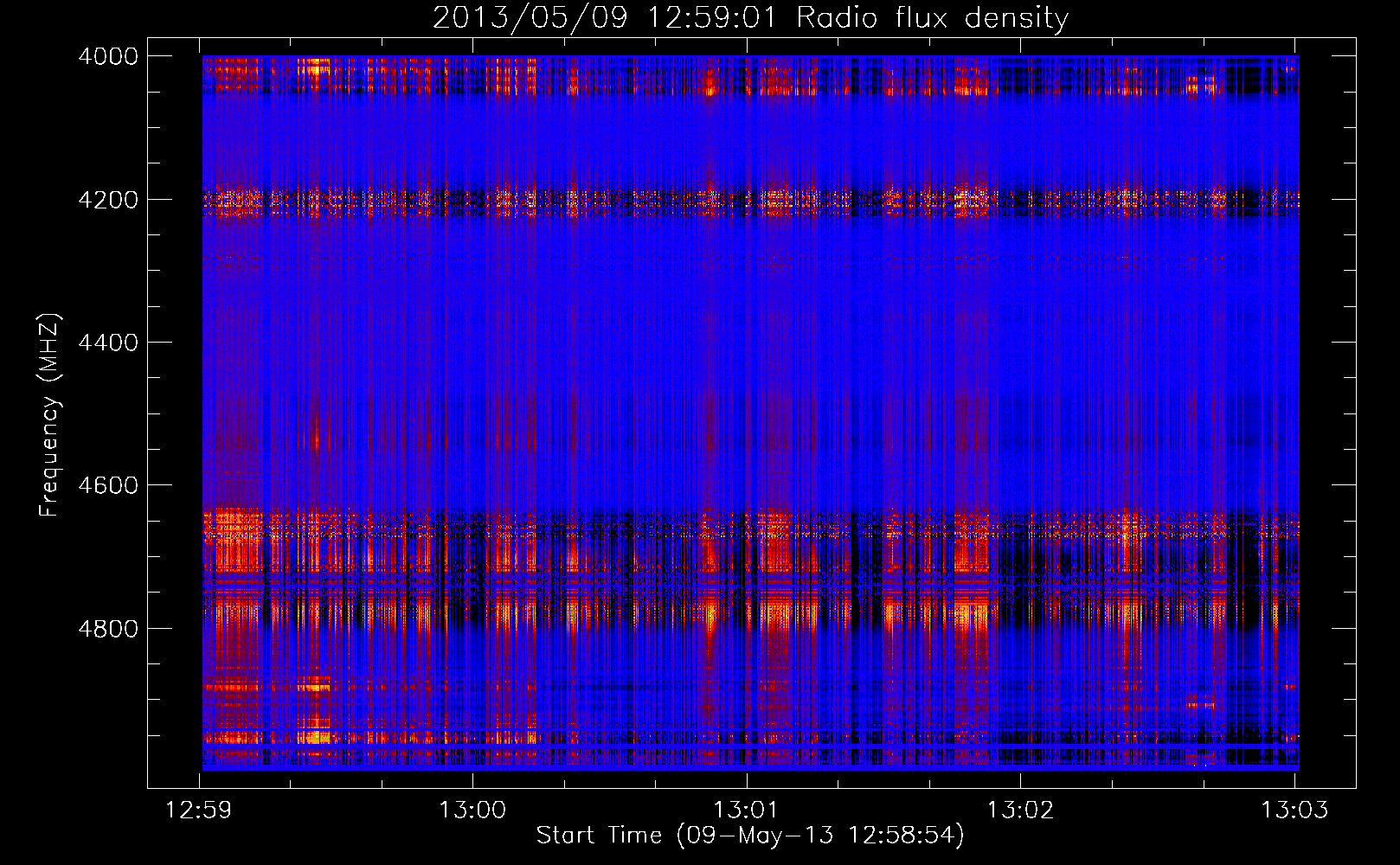Click the 4800 frequency tick label
Screen dimensions: 1400x865
click(108, 628)
